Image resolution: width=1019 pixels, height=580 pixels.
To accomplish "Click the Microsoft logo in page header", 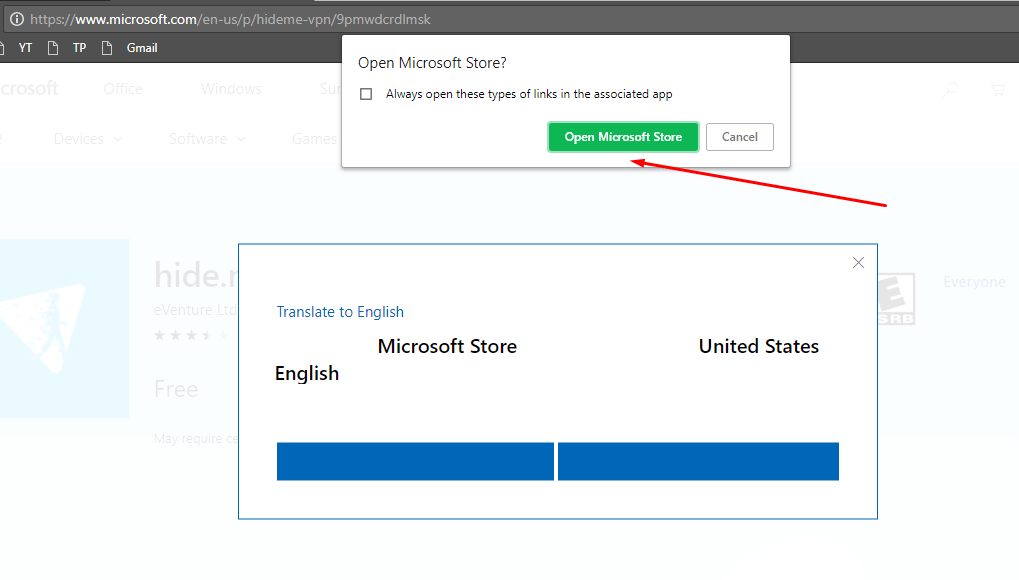I will click(29, 88).
